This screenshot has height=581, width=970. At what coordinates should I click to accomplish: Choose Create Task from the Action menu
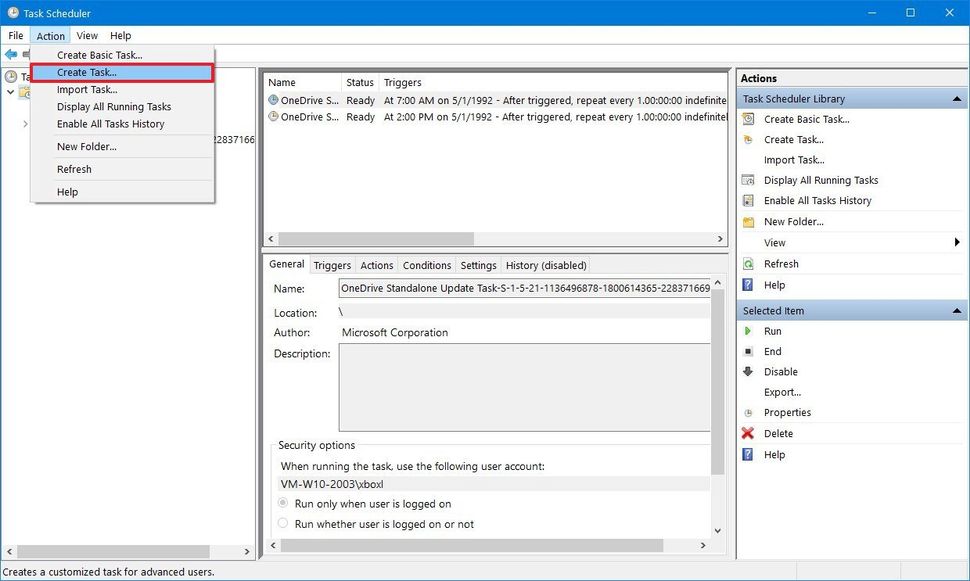coord(87,72)
